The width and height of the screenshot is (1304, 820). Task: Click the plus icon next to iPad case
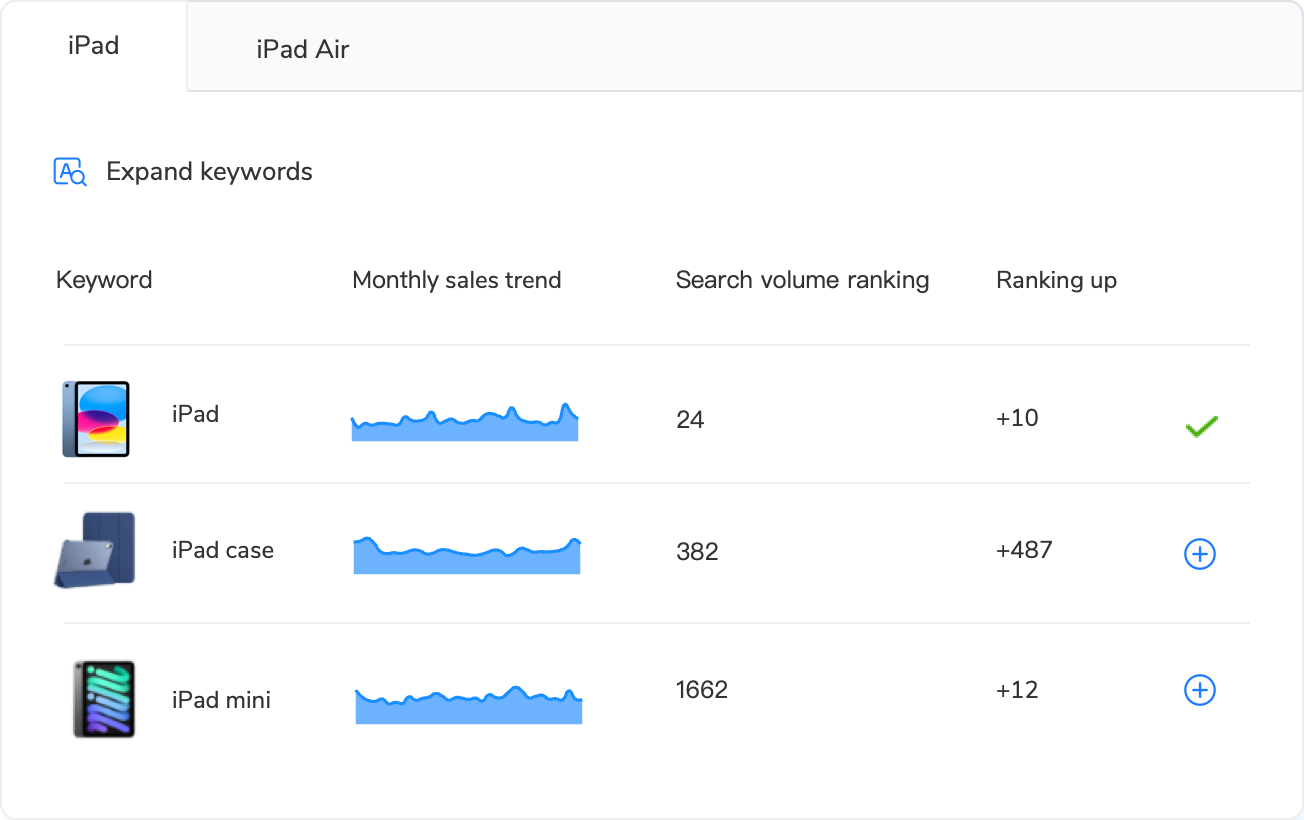pyautogui.click(x=1199, y=553)
